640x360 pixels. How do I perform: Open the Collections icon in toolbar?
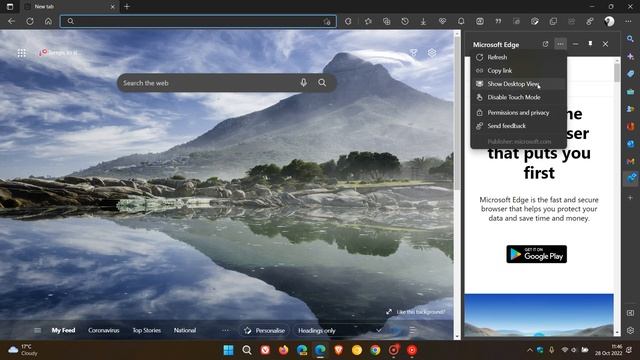coord(387,21)
